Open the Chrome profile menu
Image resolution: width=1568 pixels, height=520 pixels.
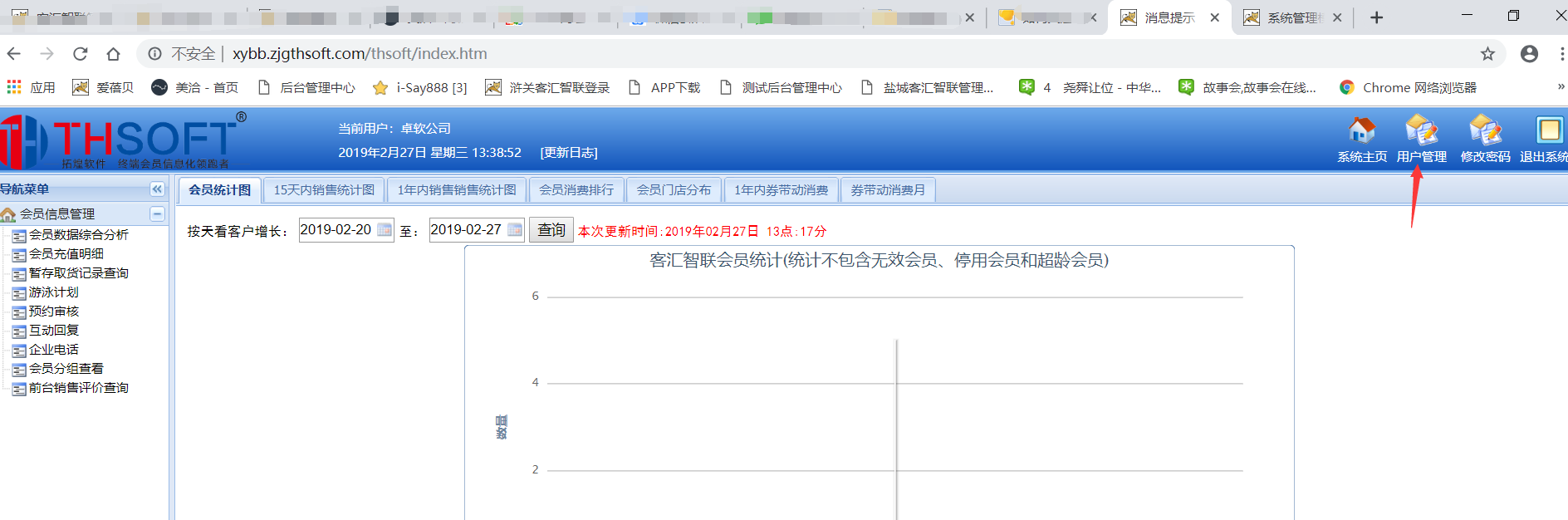pos(1529,54)
